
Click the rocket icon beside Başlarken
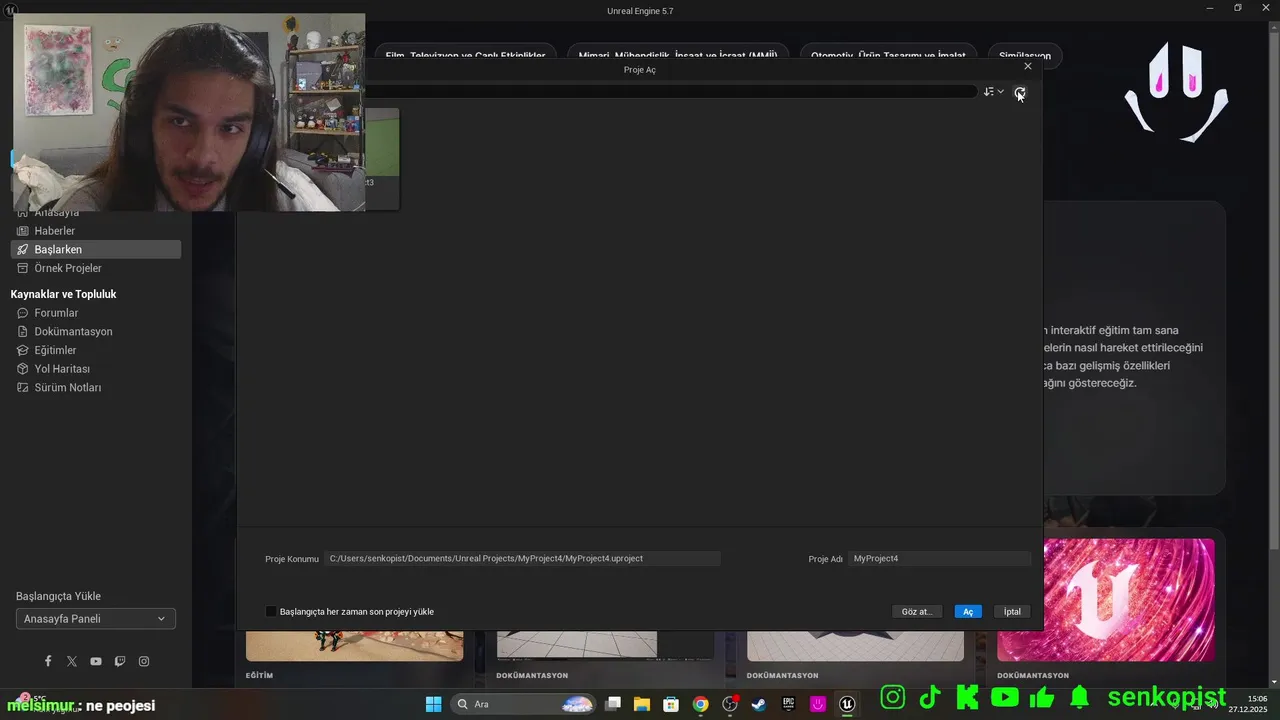(x=23, y=249)
